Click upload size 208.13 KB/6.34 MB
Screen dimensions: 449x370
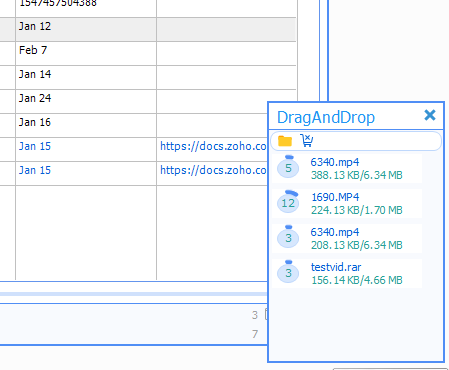[357, 245]
